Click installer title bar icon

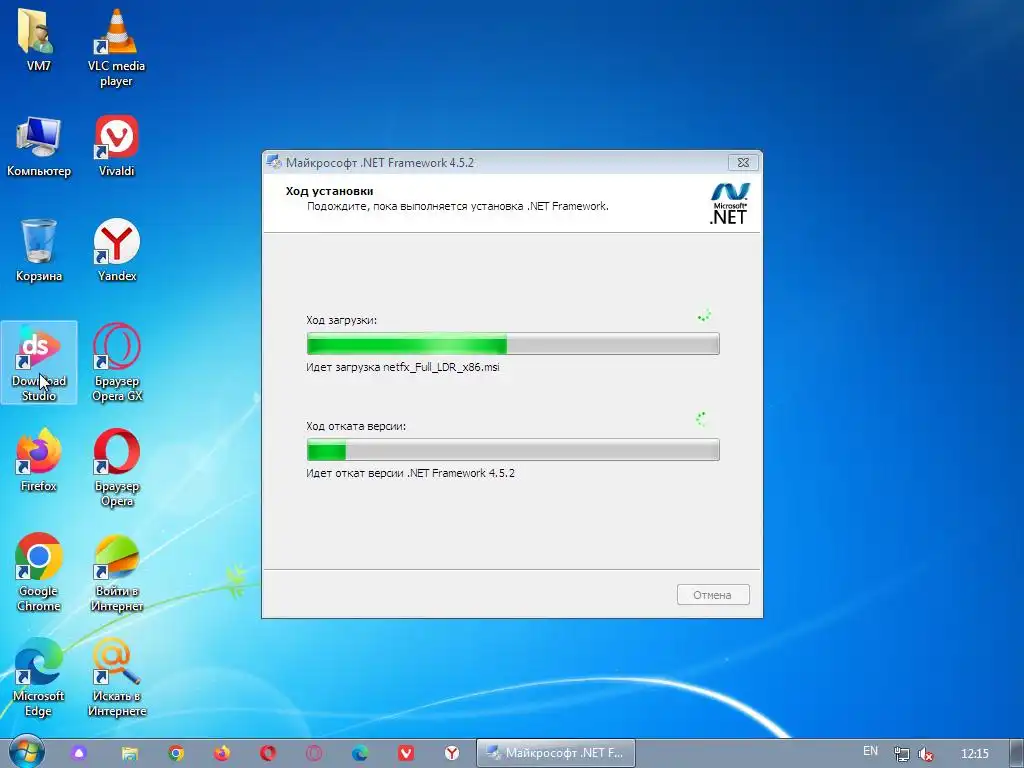pos(274,163)
